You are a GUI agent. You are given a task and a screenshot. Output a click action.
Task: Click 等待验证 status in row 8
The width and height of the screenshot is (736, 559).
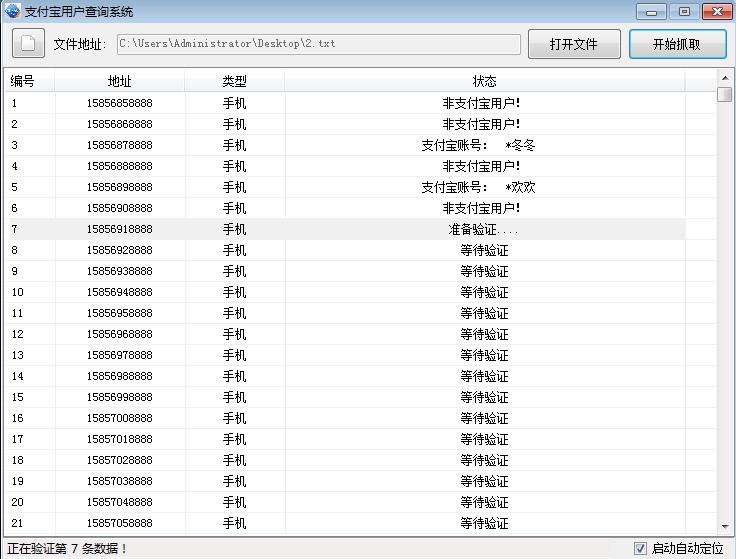coord(484,250)
